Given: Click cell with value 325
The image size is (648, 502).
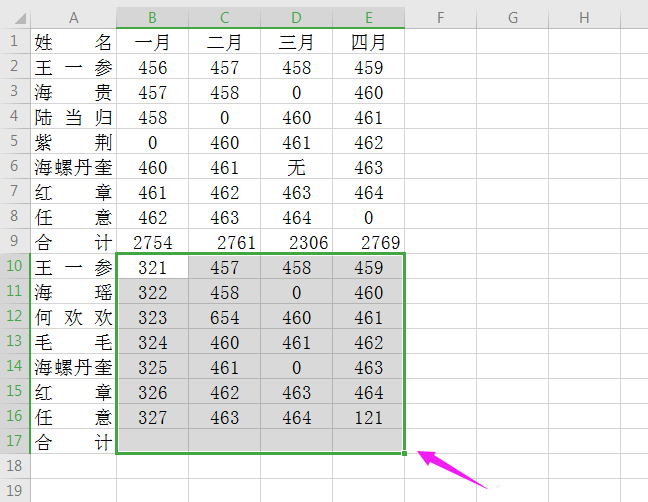Looking at the screenshot, I should [152, 366].
